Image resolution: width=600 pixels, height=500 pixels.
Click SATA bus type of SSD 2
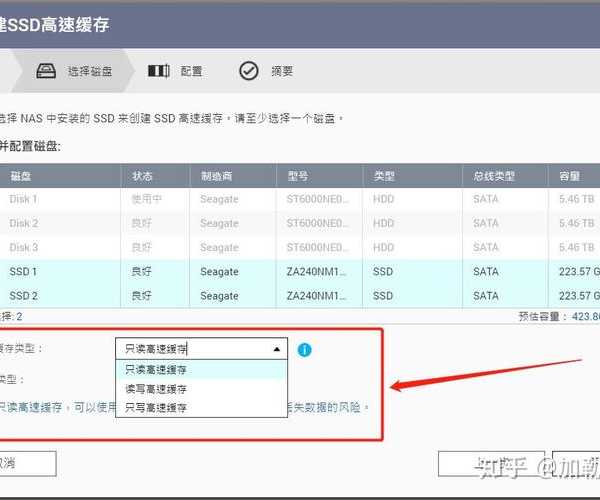tap(486, 296)
